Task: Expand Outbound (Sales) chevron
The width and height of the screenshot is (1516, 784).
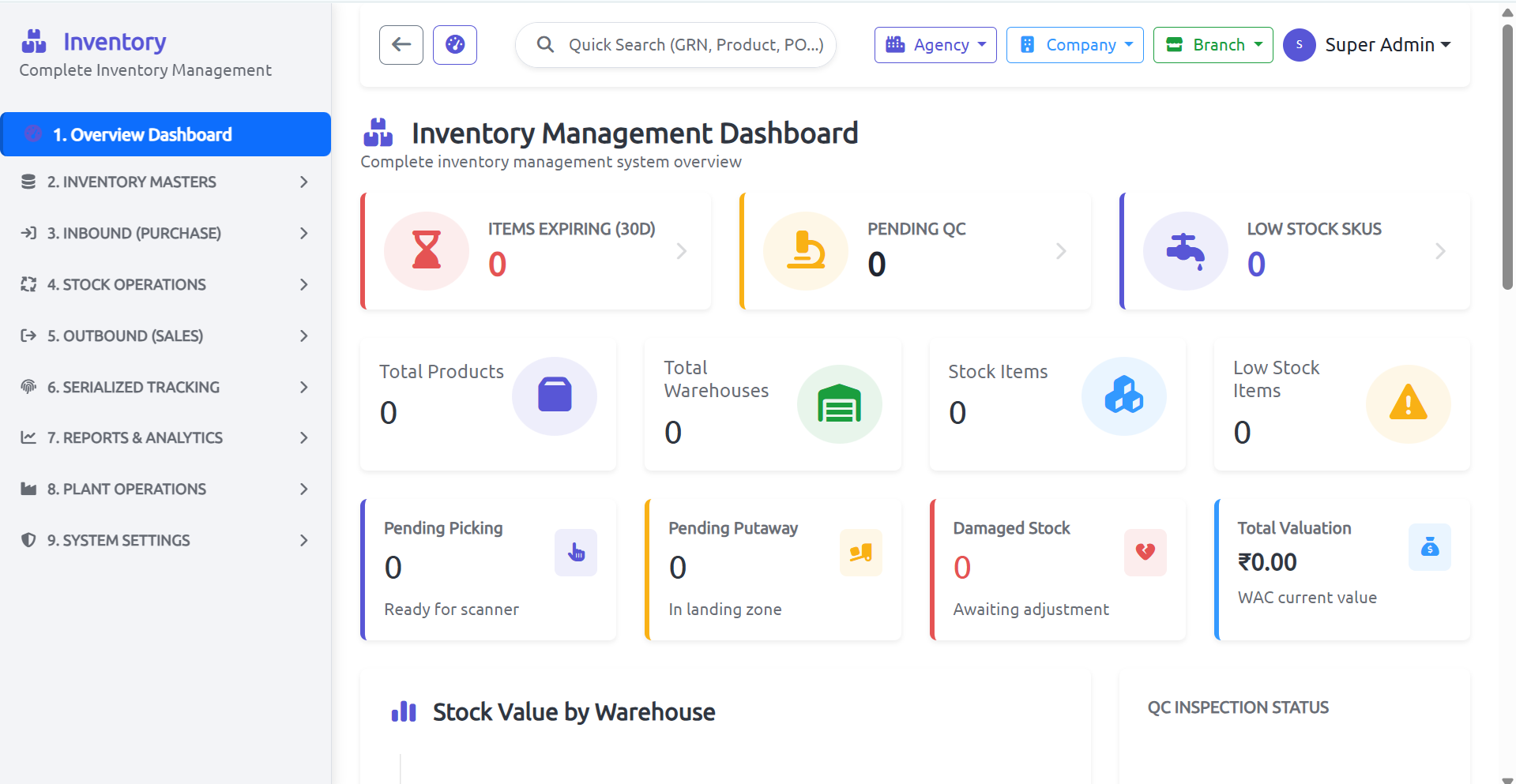Action: [304, 336]
